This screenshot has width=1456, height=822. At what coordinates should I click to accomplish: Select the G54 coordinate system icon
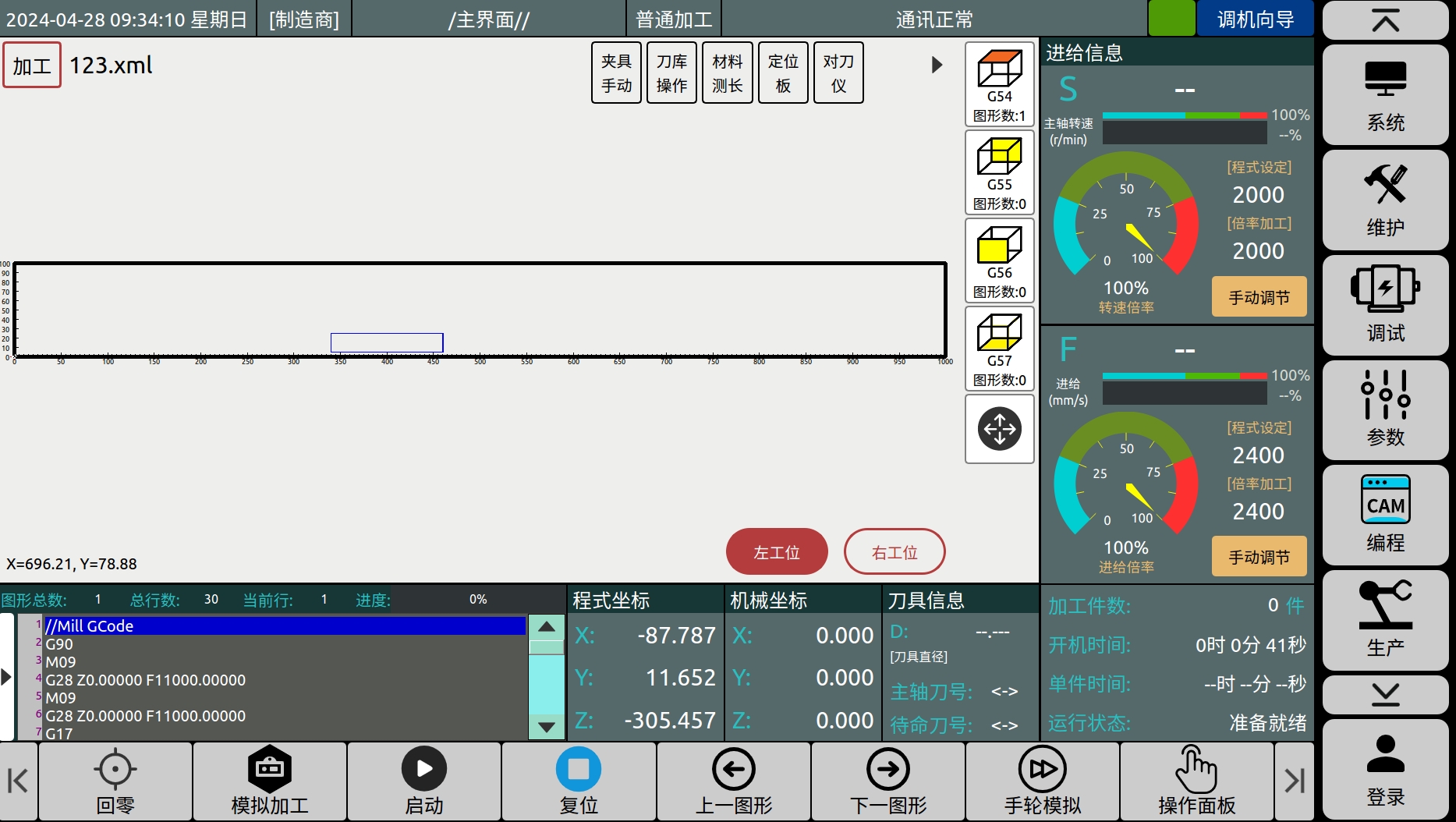pos(999,84)
